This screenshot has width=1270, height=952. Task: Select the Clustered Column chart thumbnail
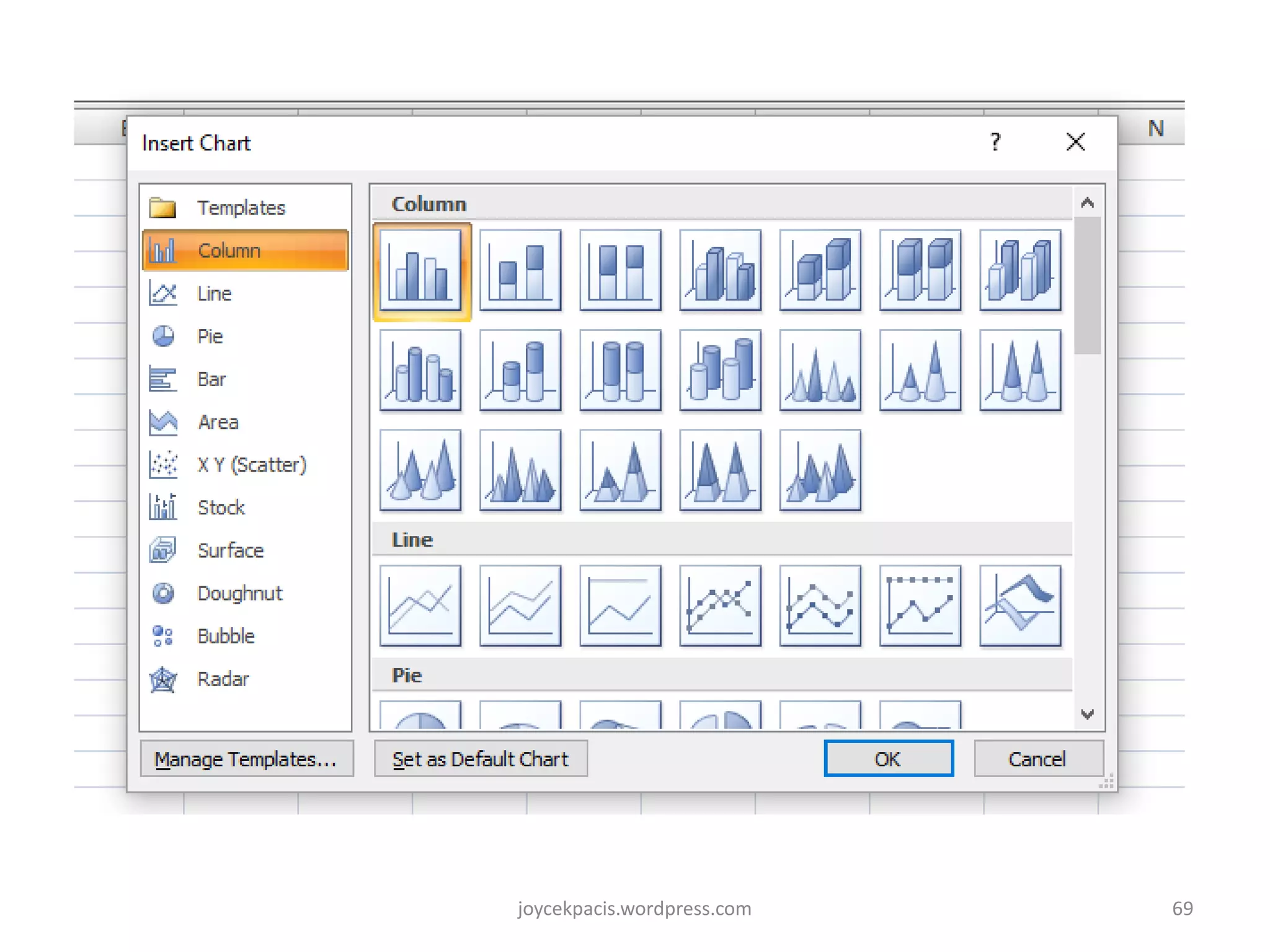pos(420,271)
